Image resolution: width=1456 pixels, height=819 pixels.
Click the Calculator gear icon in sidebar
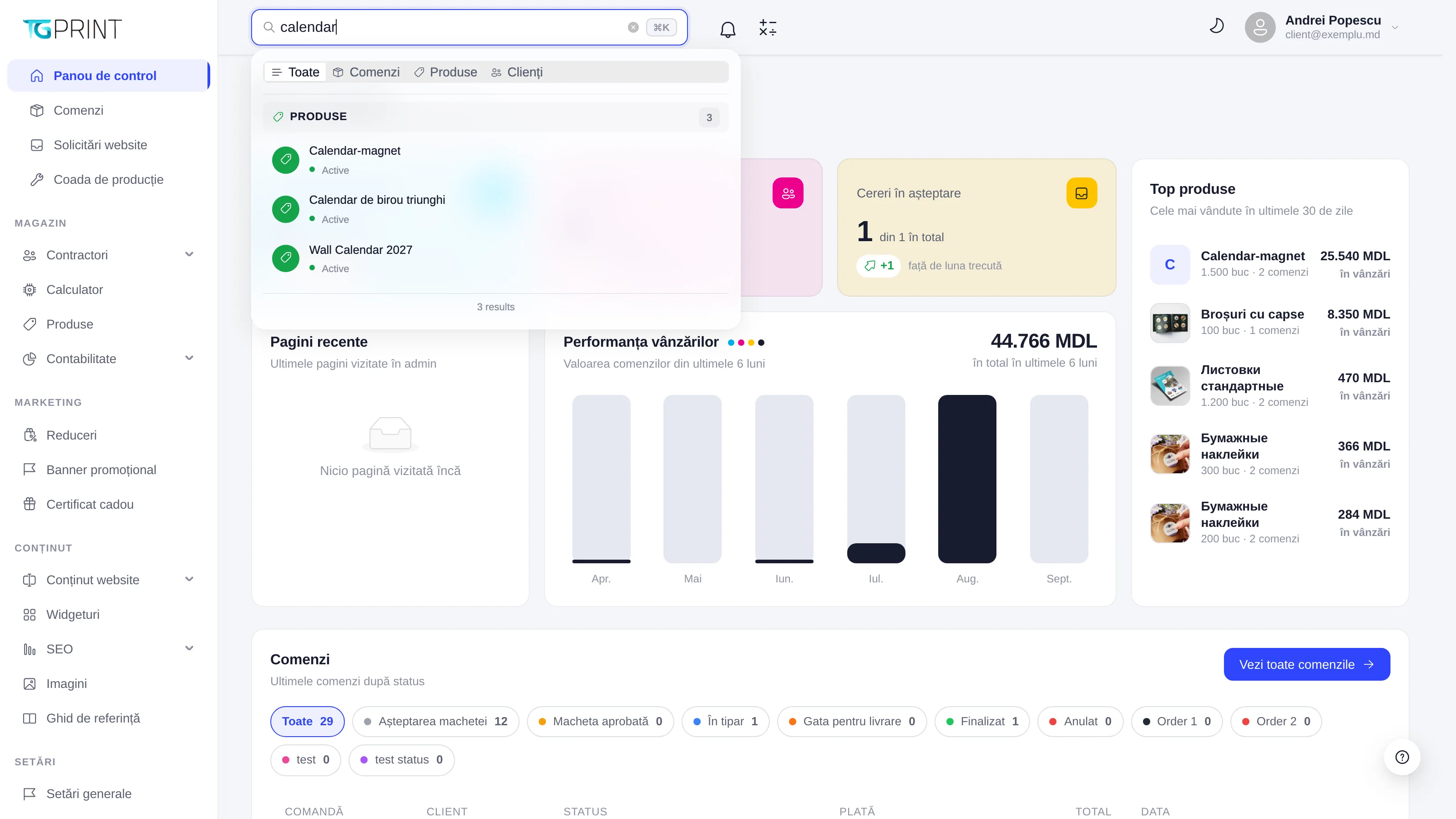pyautogui.click(x=30, y=290)
